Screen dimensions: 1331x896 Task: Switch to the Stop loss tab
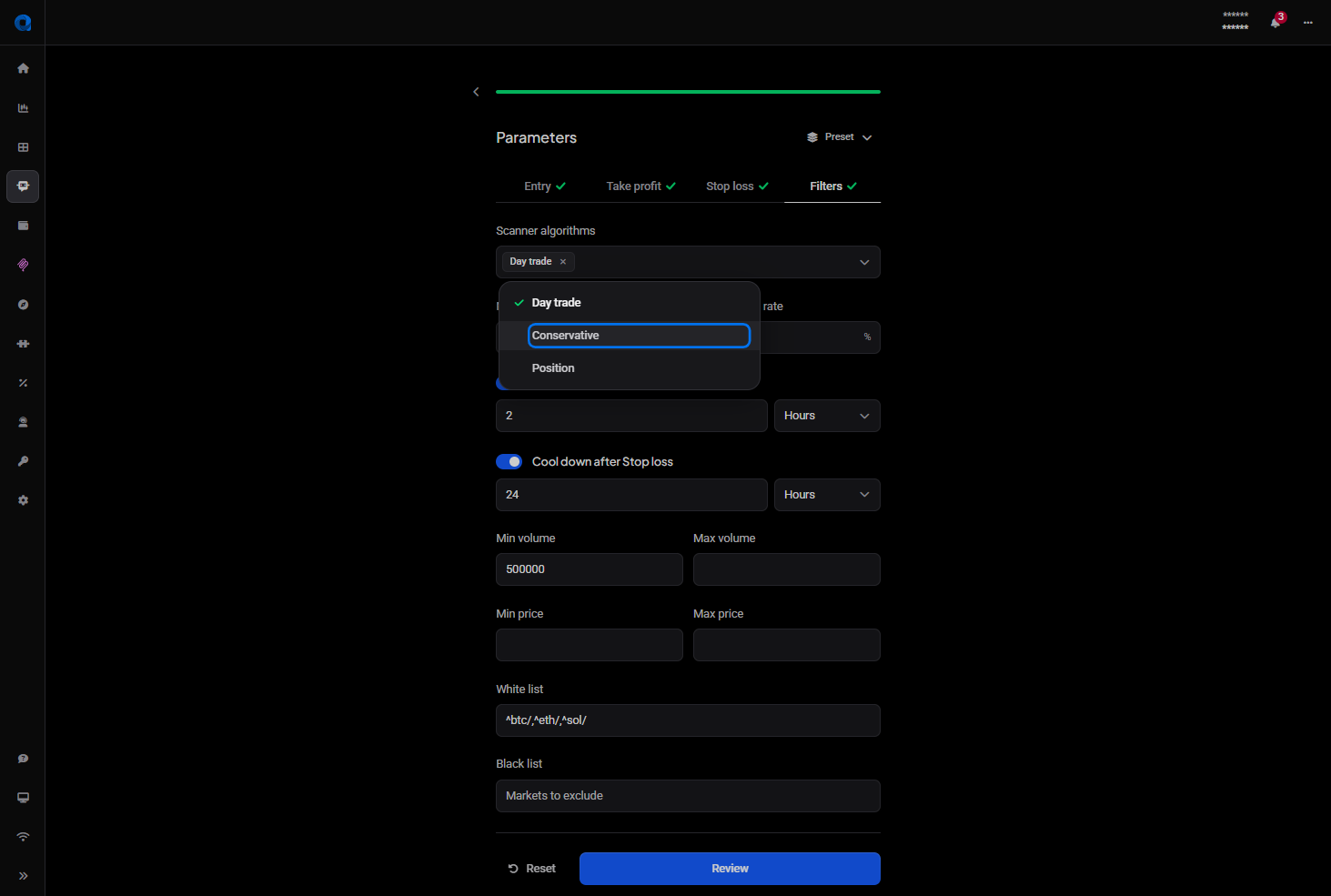coord(737,186)
